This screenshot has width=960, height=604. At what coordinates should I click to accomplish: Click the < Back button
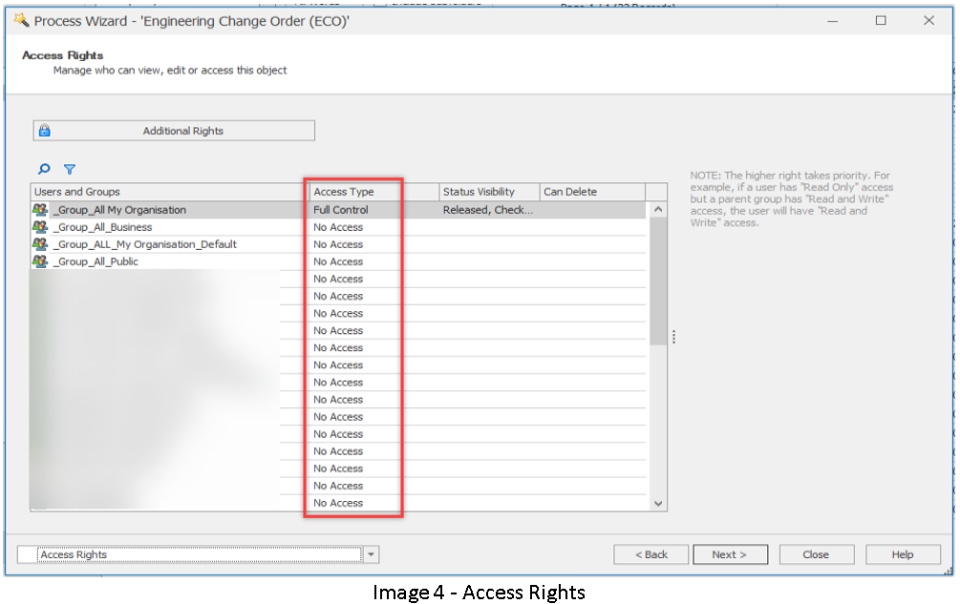point(651,554)
